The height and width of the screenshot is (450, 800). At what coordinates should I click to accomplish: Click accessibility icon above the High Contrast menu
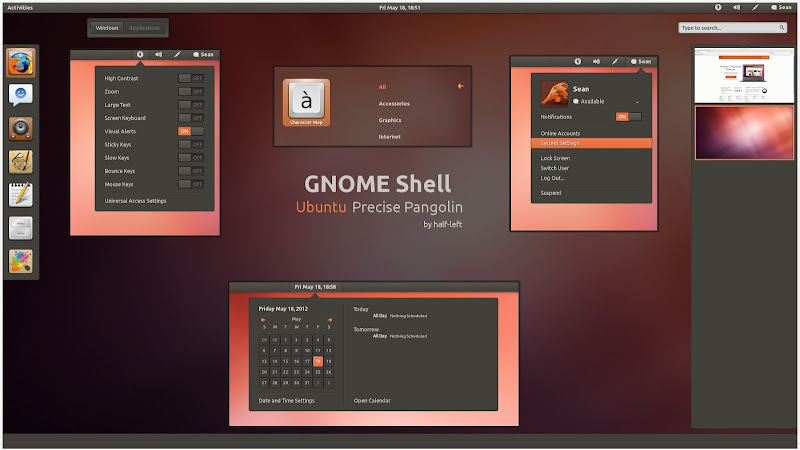(x=140, y=54)
